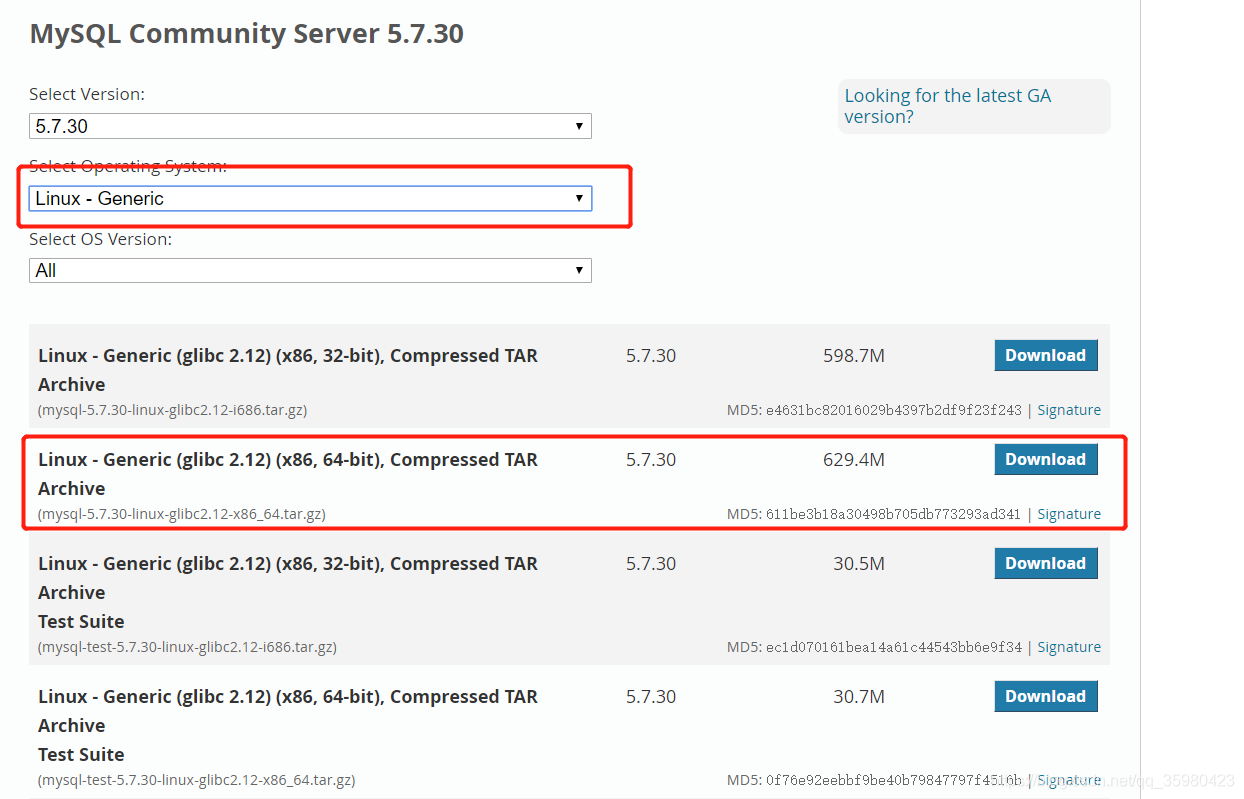Open Signature link for mysql-5.7.30 i686 archive
1244x799 pixels.
pos(1069,410)
